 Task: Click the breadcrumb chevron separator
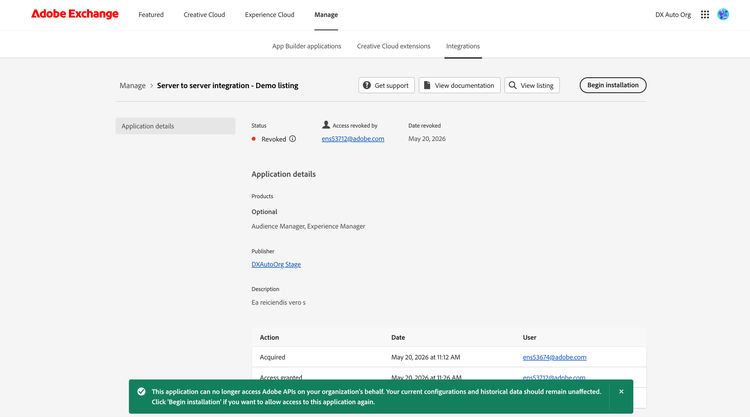pos(152,86)
